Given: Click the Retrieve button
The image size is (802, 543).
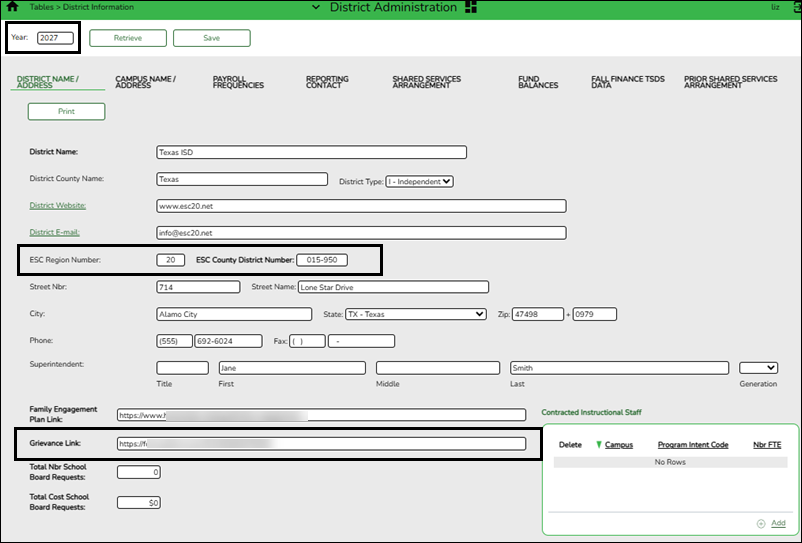Looking at the screenshot, I should click(128, 38).
